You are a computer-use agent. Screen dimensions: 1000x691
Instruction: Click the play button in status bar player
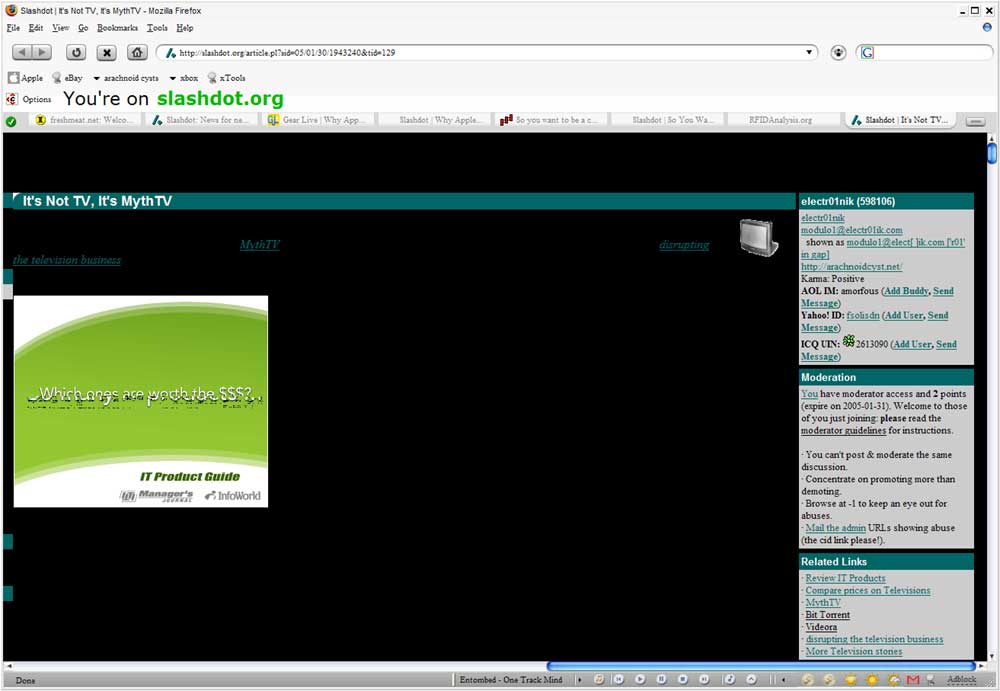[x=640, y=680]
